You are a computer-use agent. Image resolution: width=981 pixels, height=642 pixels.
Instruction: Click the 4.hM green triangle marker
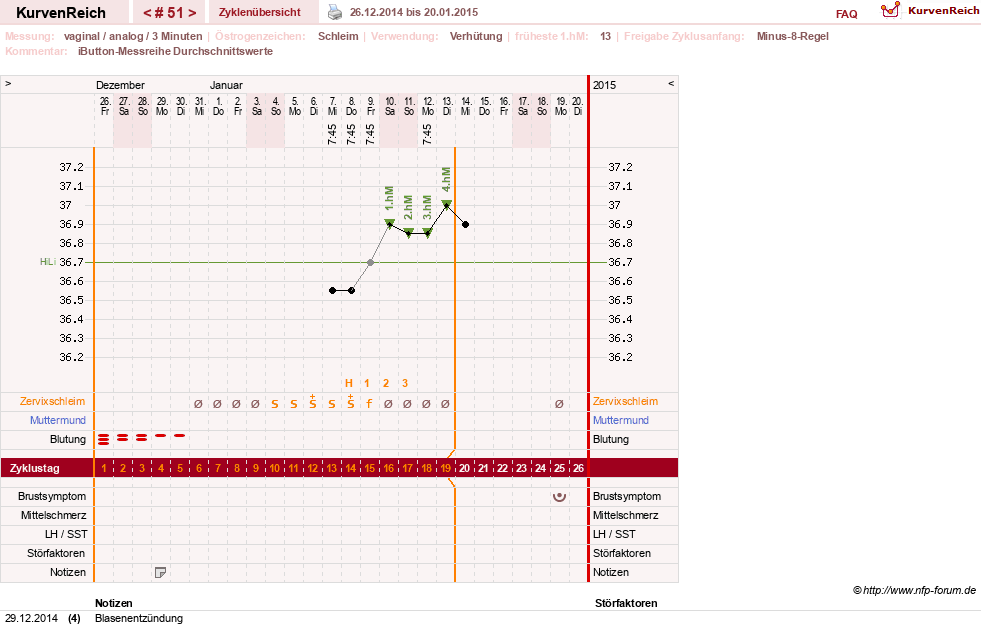pyautogui.click(x=447, y=204)
